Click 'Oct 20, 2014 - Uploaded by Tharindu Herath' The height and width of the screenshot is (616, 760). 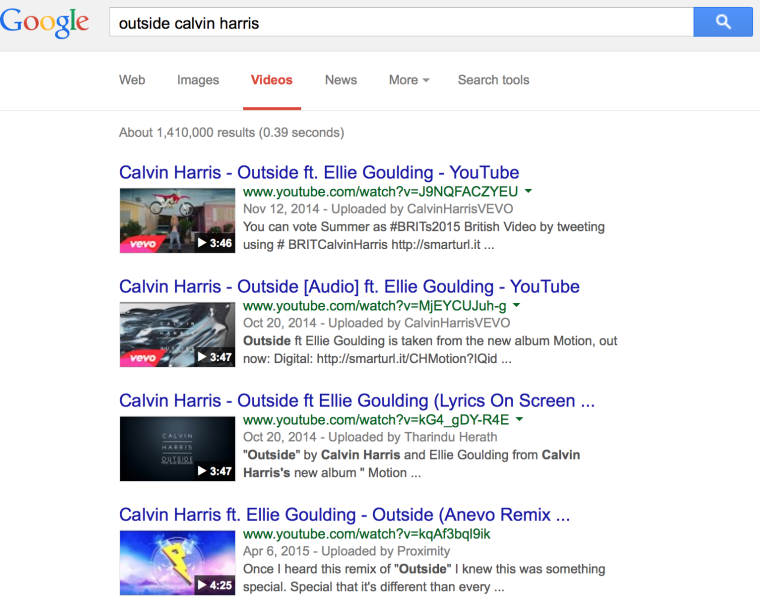click(x=370, y=437)
